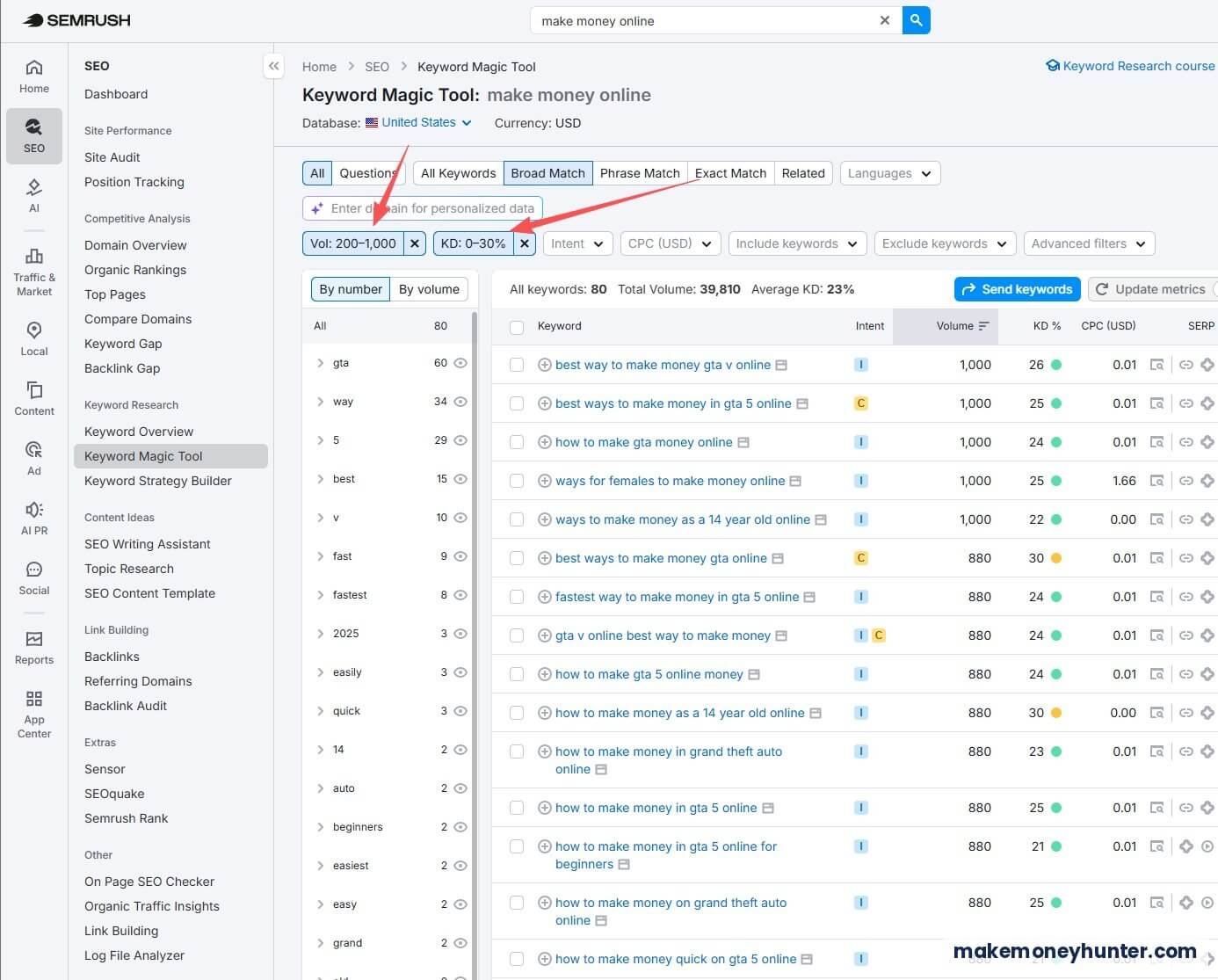Open Site Audit in sidebar

pos(112,157)
